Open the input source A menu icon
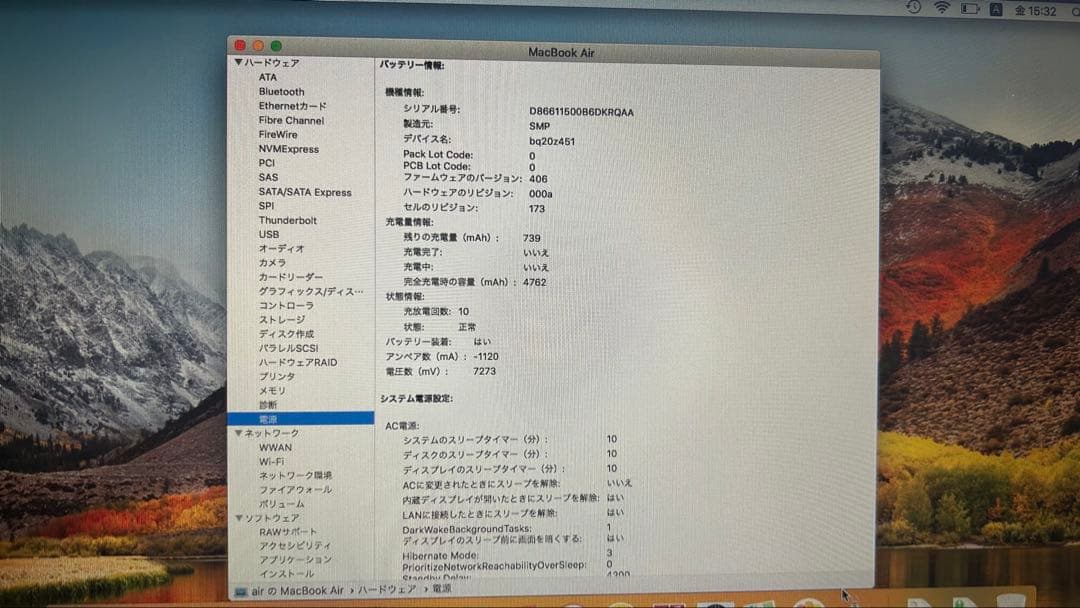This screenshot has height=608, width=1080. click(996, 10)
